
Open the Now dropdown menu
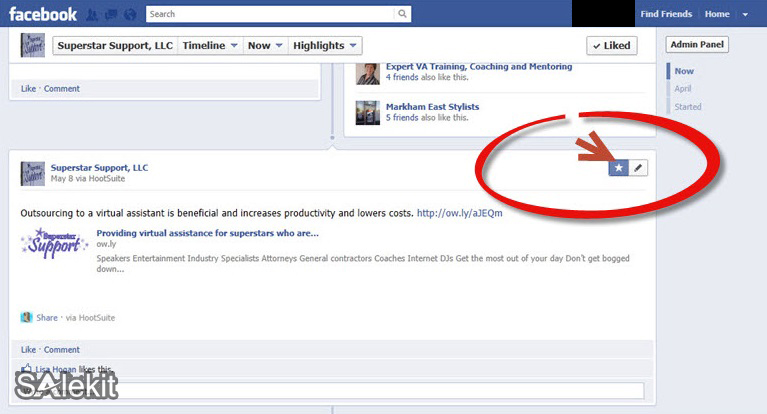pyautogui.click(x=265, y=45)
